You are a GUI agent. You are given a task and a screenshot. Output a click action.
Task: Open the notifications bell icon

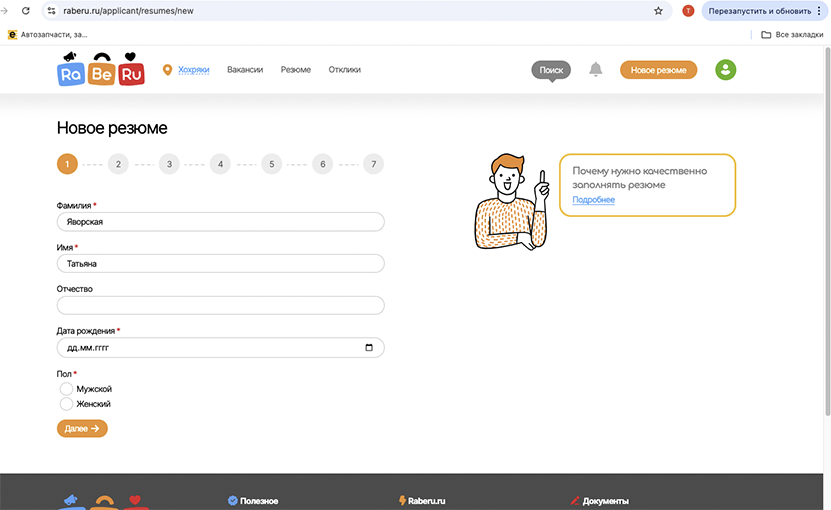click(596, 70)
